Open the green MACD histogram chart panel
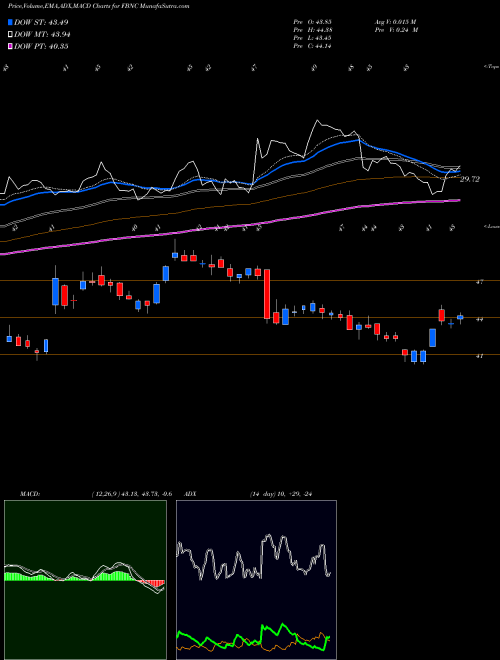500x660 pixels. (x=85, y=580)
